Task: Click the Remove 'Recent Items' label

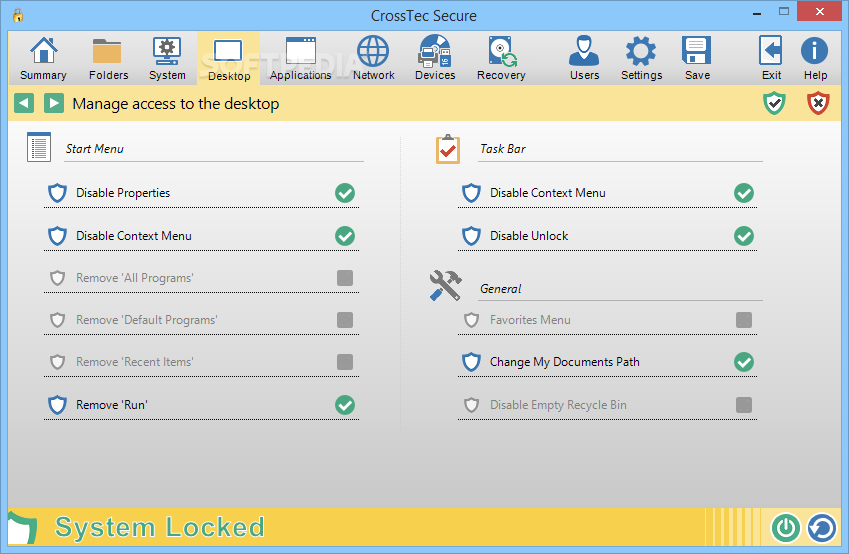Action: 135,362
